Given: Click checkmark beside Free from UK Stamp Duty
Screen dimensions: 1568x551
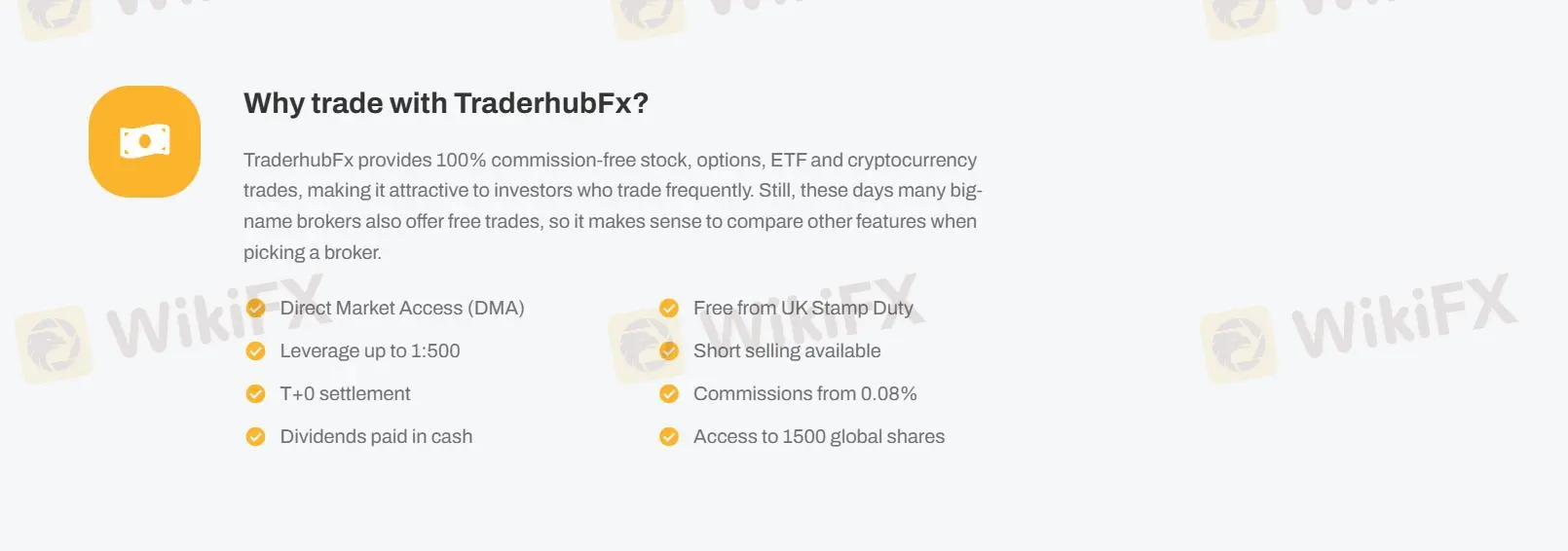Looking at the screenshot, I should pos(669,309).
